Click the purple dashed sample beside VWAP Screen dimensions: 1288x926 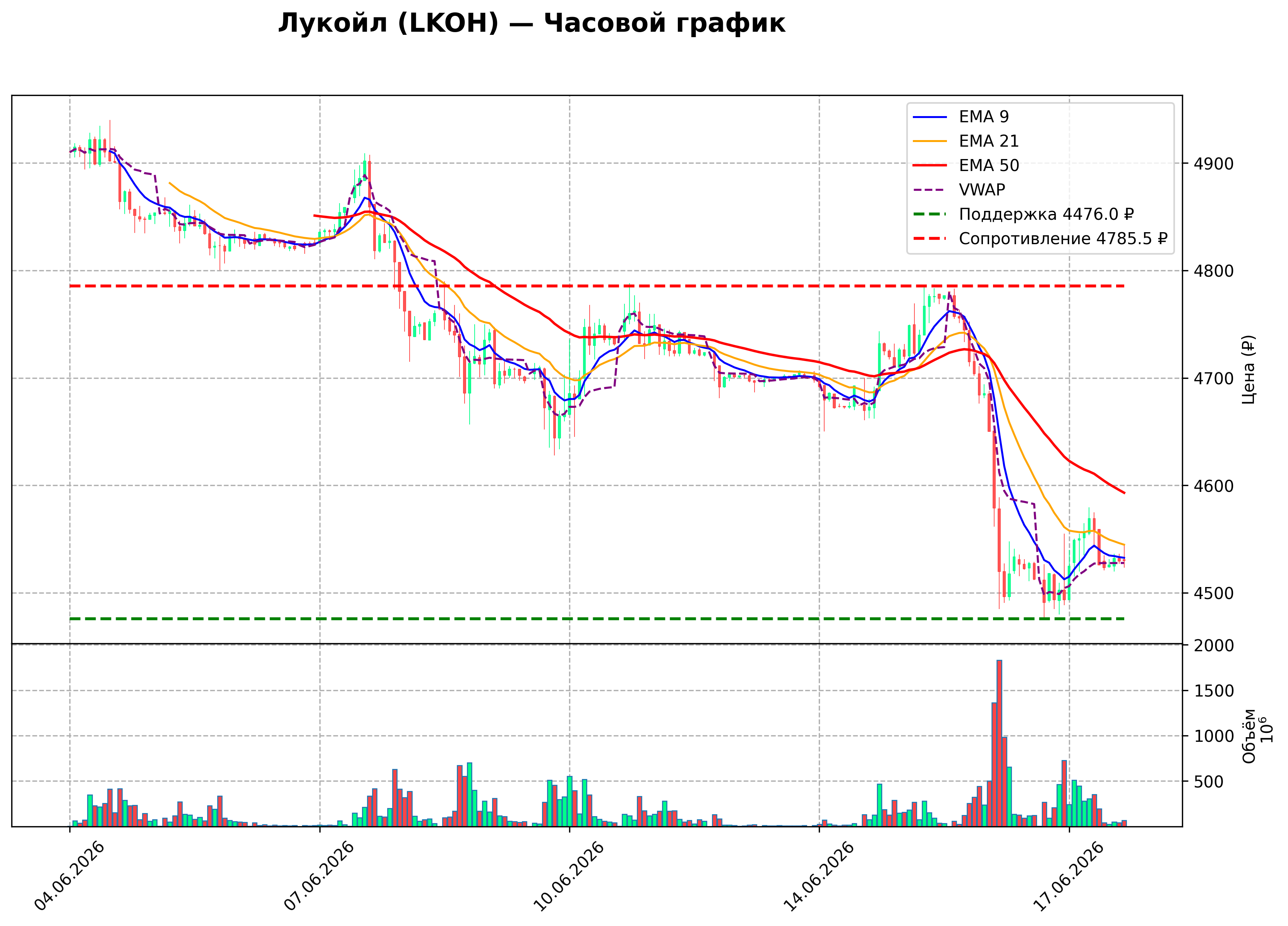(x=930, y=190)
